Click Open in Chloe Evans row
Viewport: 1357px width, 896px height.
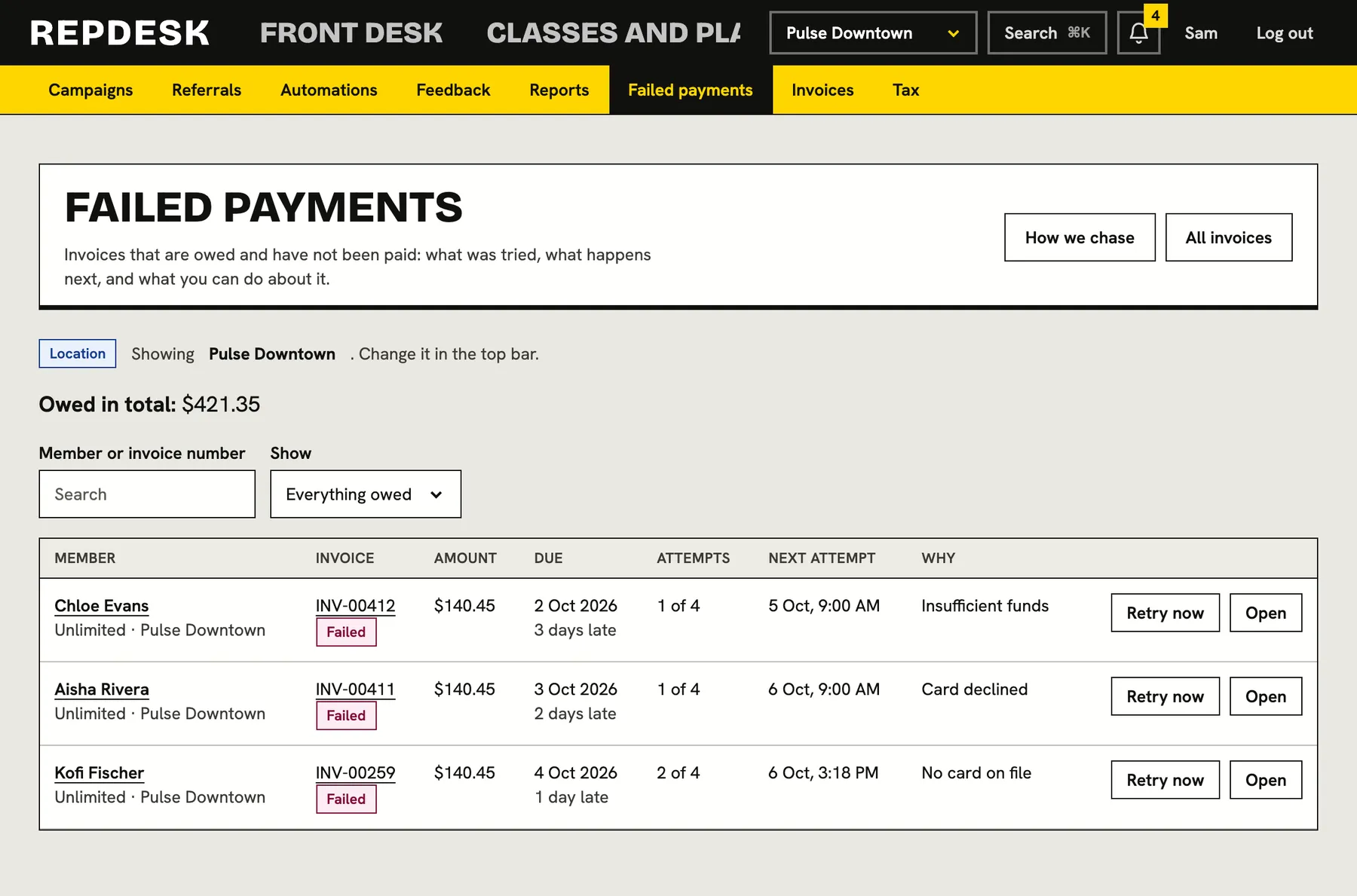tap(1266, 613)
